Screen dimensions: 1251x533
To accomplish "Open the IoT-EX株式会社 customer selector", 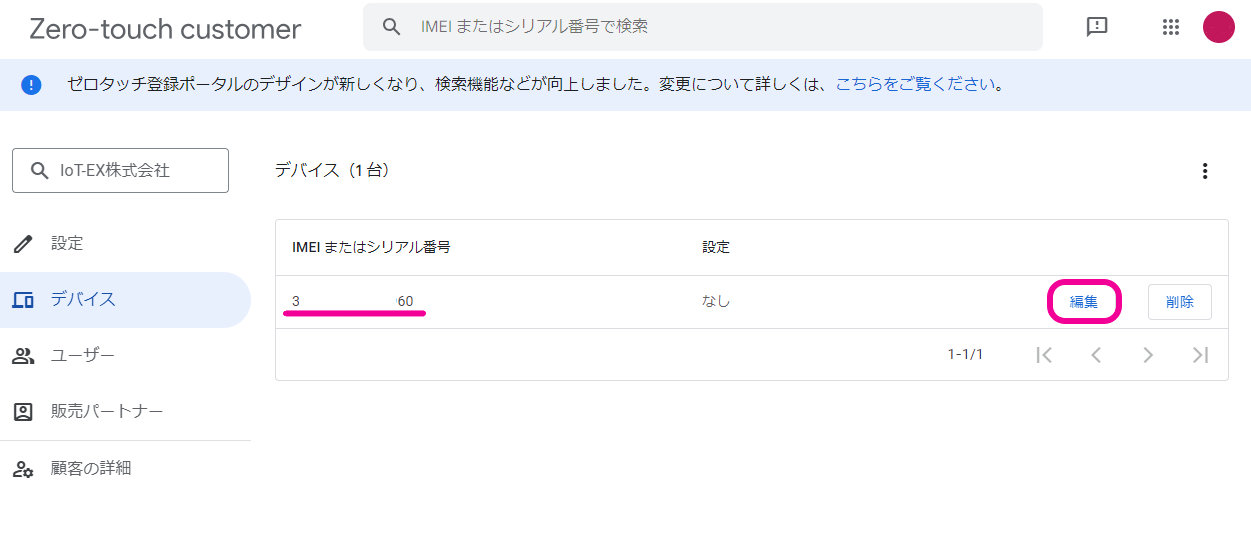I will coord(120,171).
